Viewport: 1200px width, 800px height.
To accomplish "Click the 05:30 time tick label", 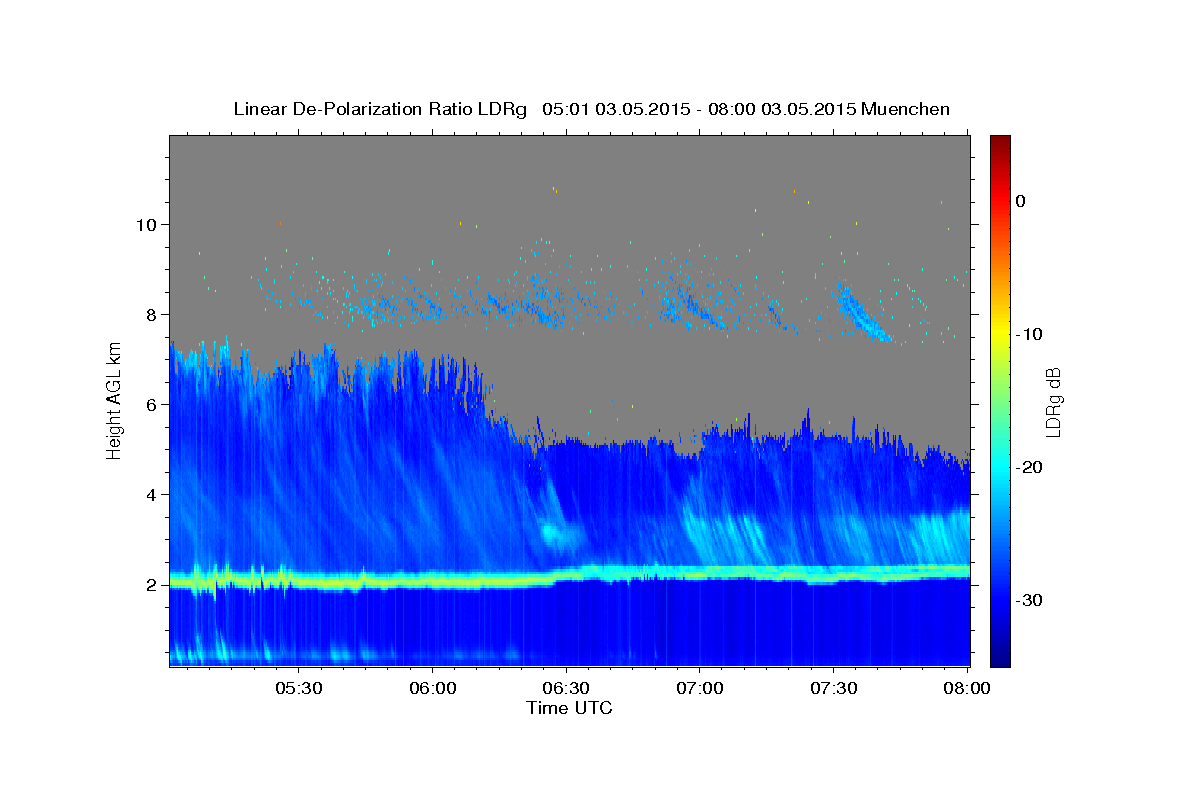I will (x=299, y=688).
